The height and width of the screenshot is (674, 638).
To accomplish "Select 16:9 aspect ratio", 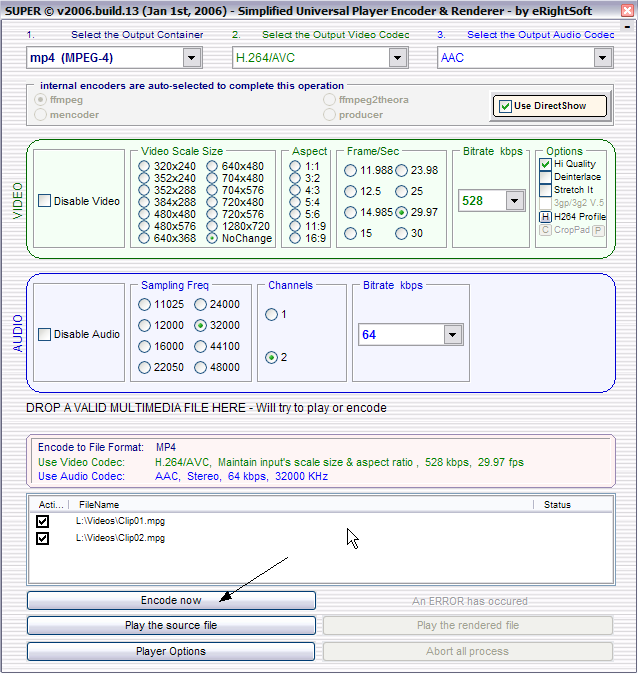I will [295, 238].
